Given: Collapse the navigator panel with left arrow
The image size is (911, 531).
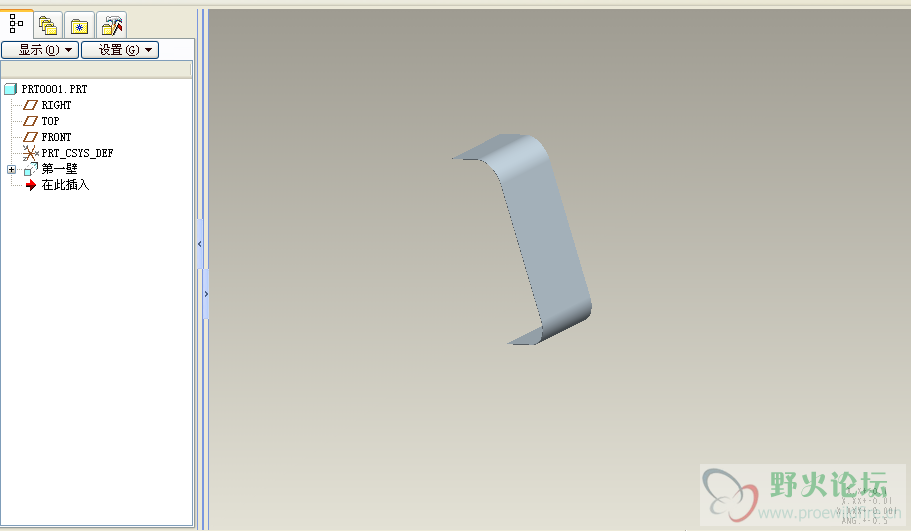Looking at the screenshot, I should (x=199, y=244).
